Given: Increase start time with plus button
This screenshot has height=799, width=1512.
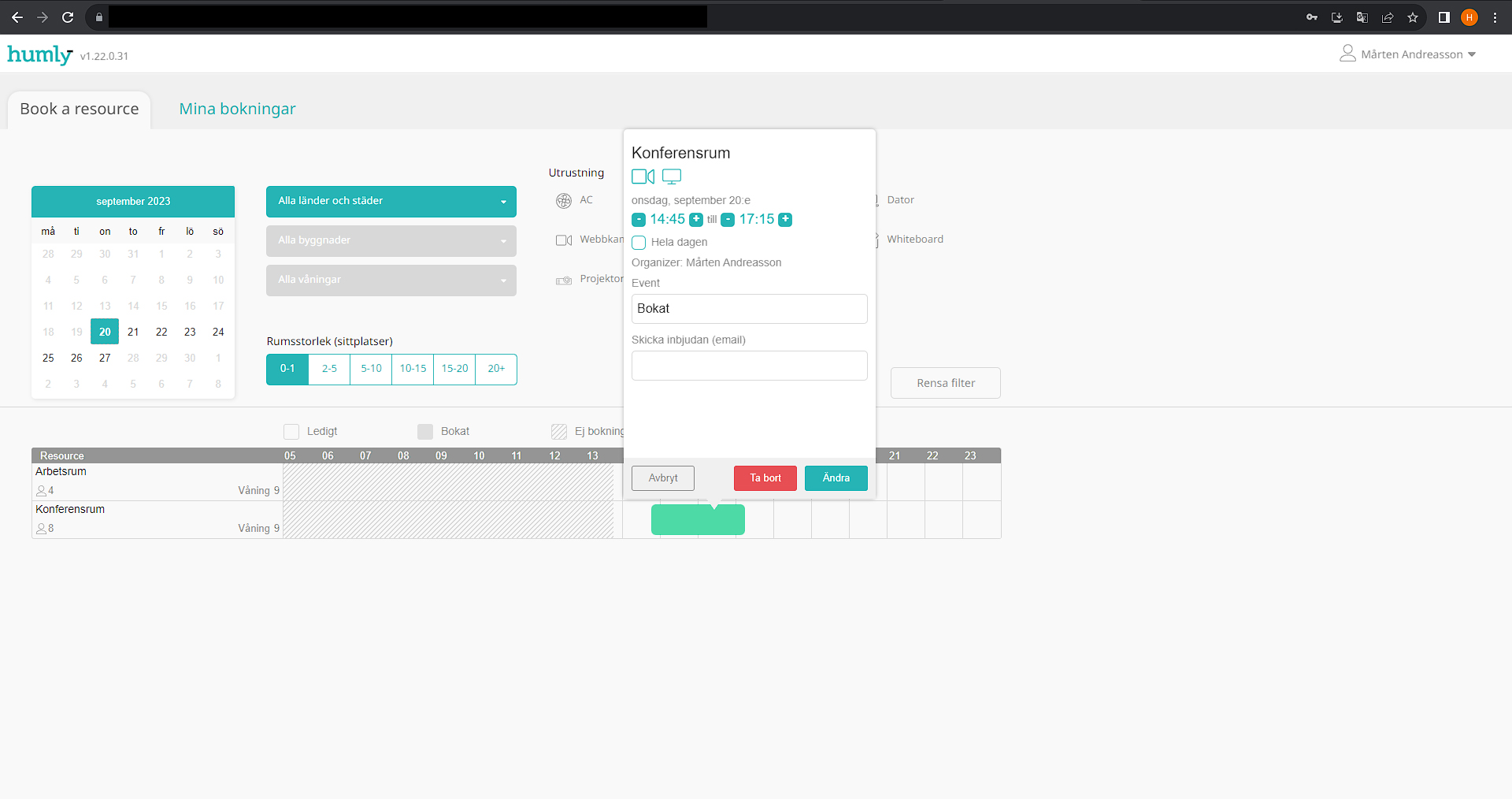Looking at the screenshot, I should tap(696, 220).
